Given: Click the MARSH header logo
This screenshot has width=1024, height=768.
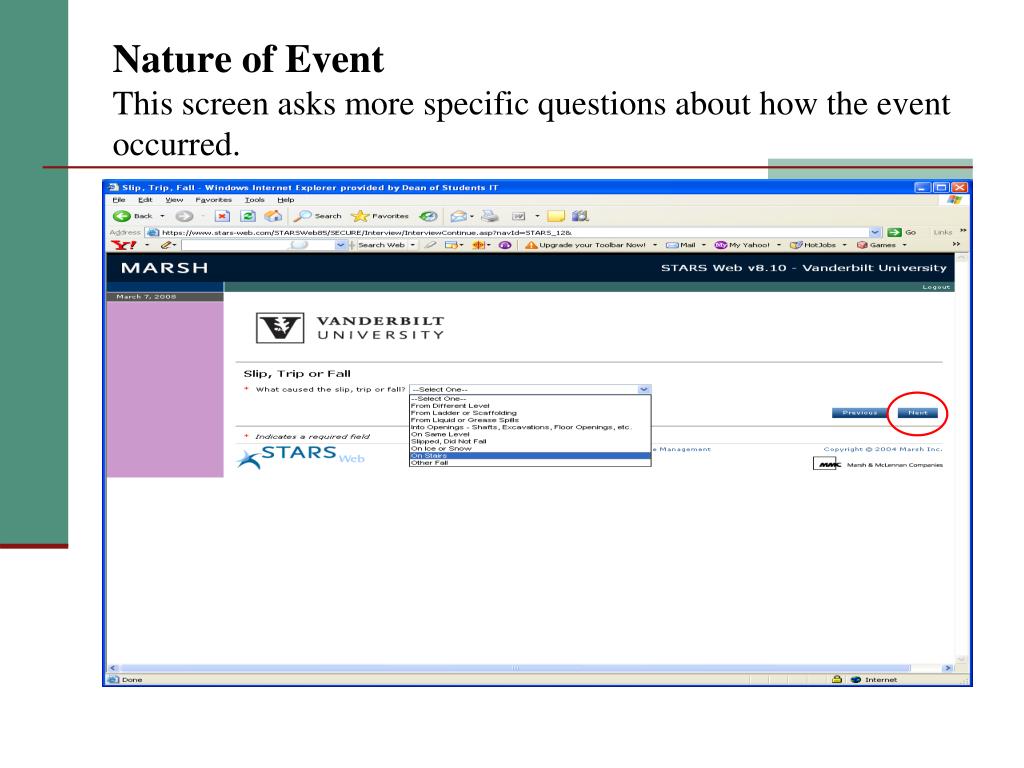Looking at the screenshot, I should [165, 268].
